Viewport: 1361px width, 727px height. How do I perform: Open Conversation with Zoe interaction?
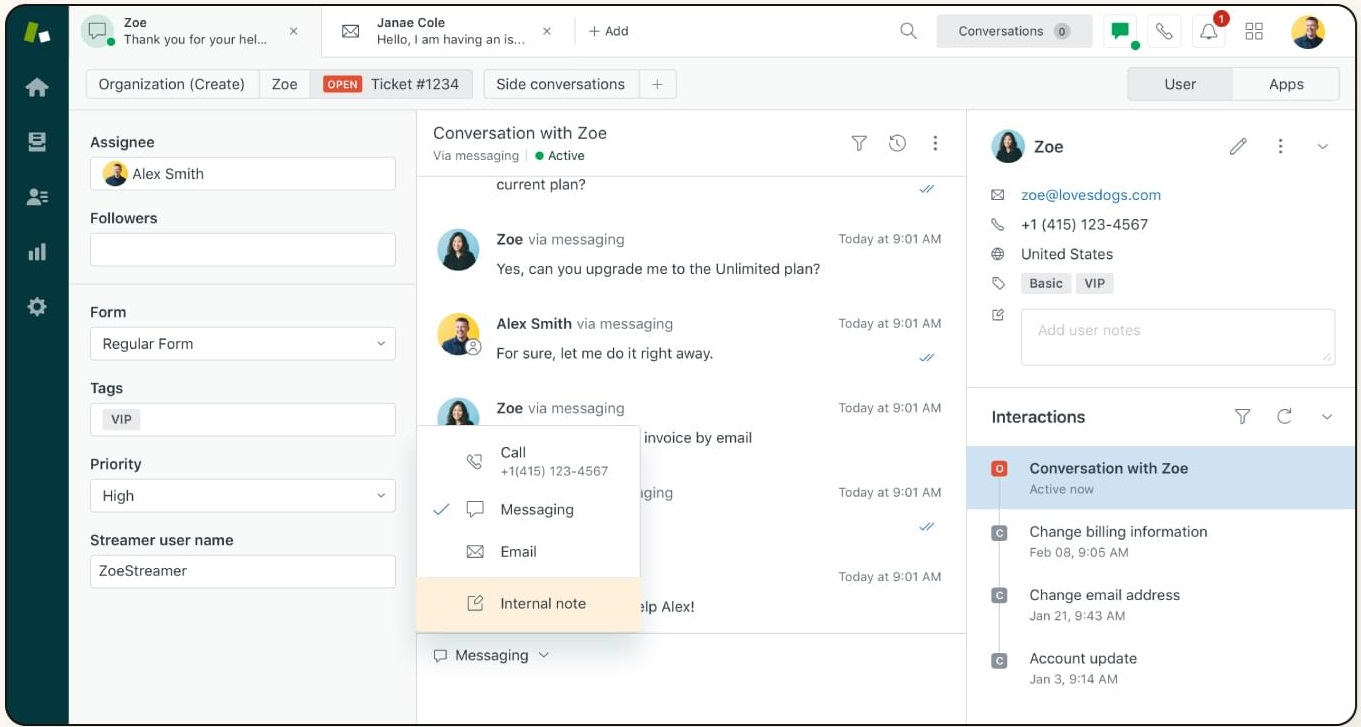click(x=1163, y=477)
